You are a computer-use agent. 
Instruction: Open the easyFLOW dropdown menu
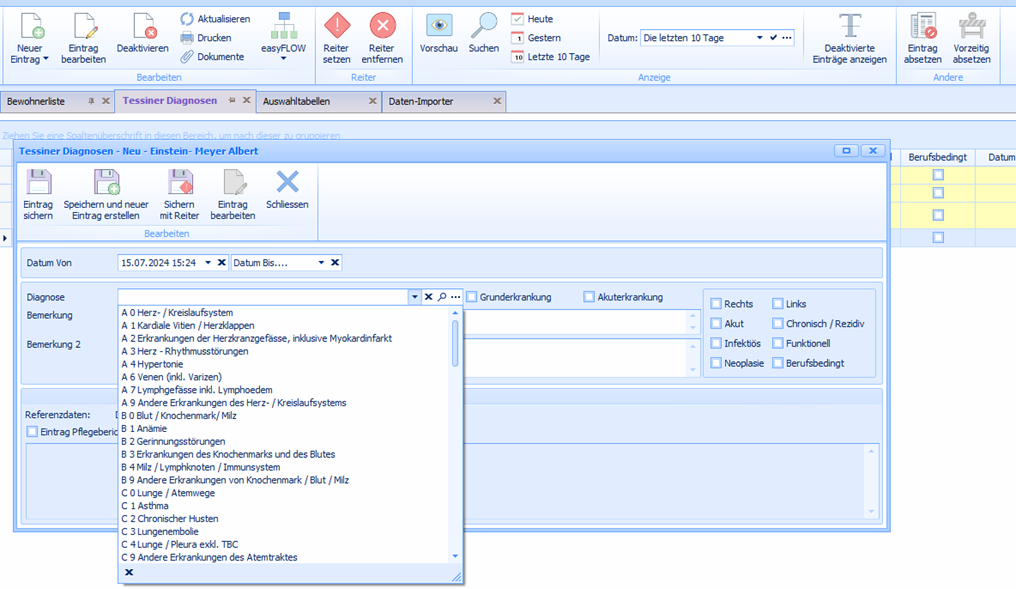[283, 58]
